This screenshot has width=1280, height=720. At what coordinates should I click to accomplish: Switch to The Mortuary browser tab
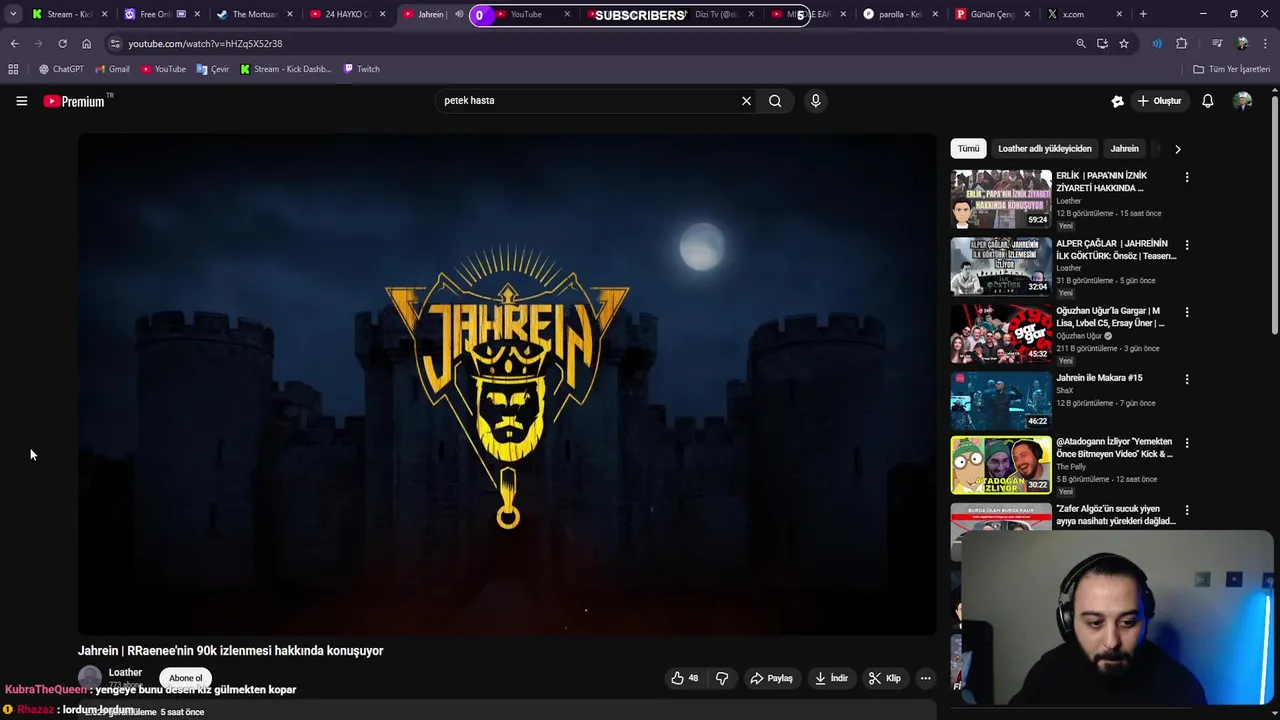[255, 14]
